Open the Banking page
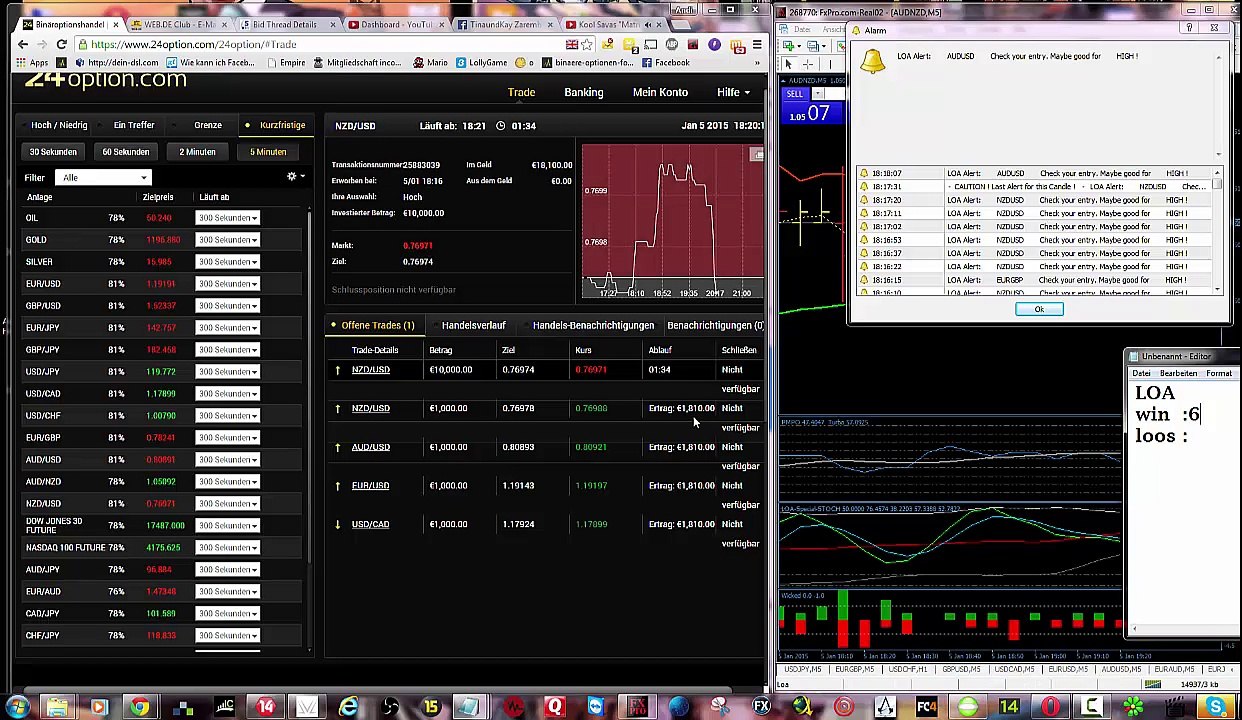This screenshot has width=1242, height=720. [x=583, y=92]
